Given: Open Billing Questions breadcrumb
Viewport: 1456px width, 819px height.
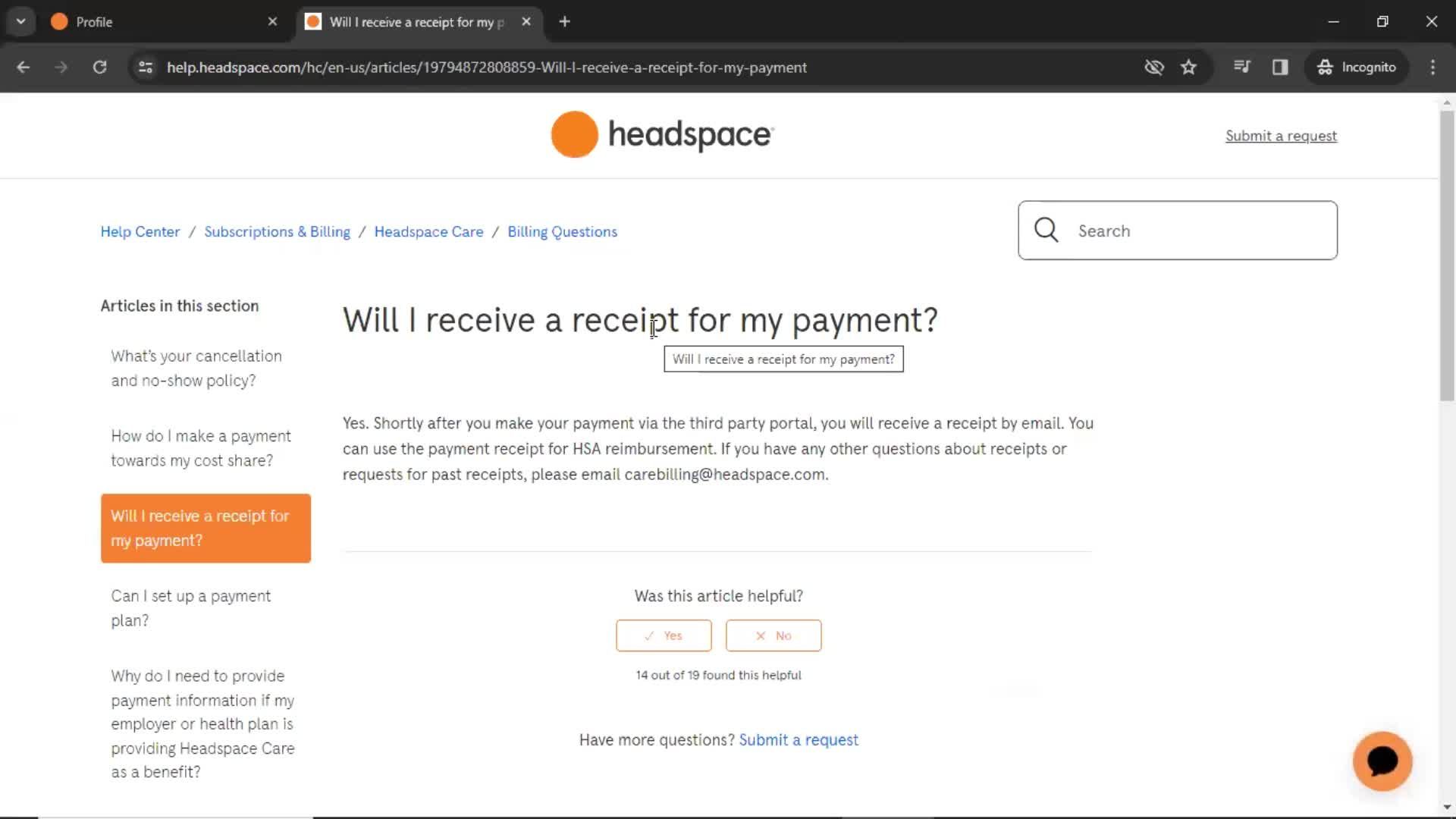Looking at the screenshot, I should [x=562, y=232].
